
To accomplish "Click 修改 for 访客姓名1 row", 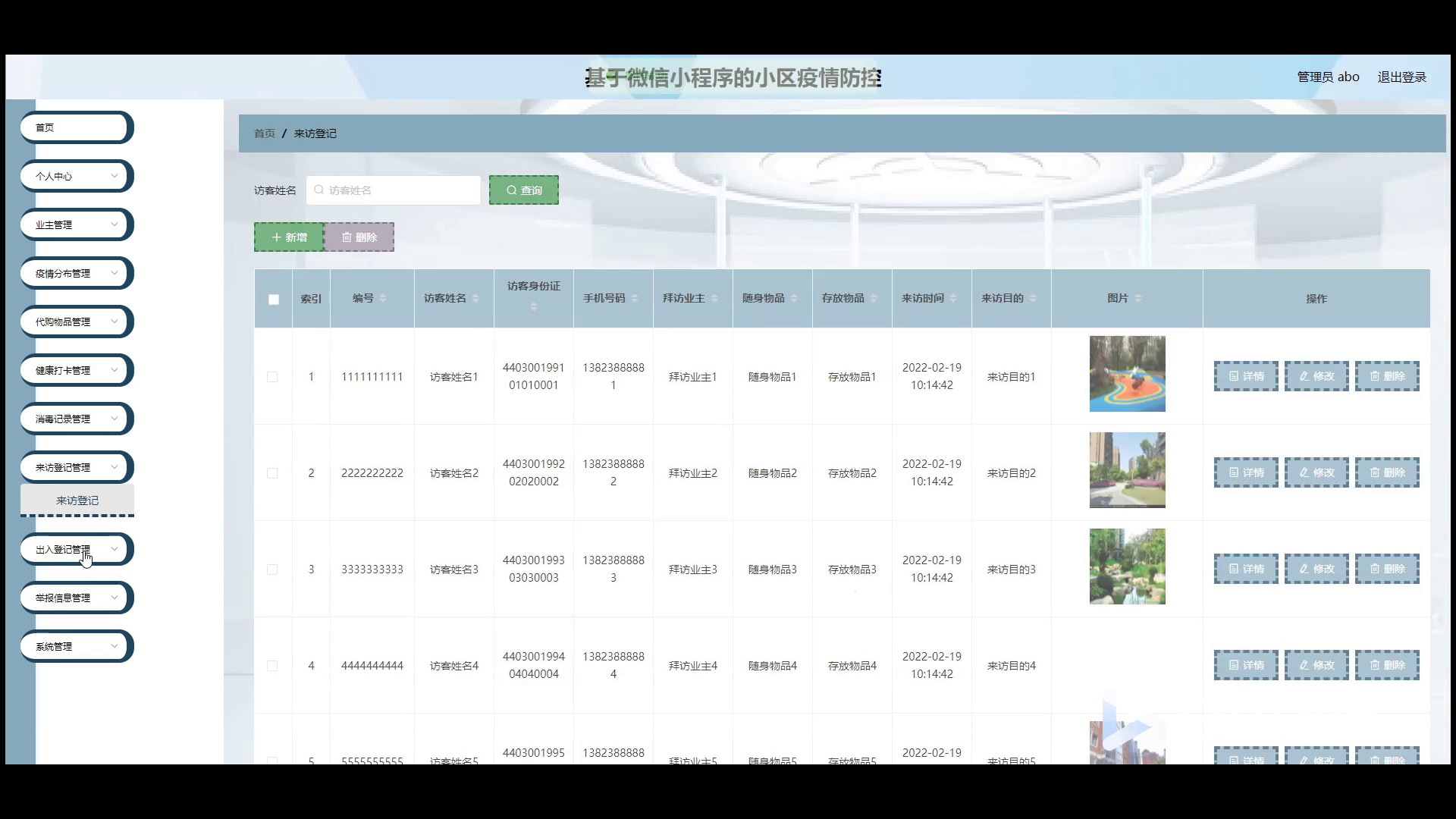I will coord(1316,376).
